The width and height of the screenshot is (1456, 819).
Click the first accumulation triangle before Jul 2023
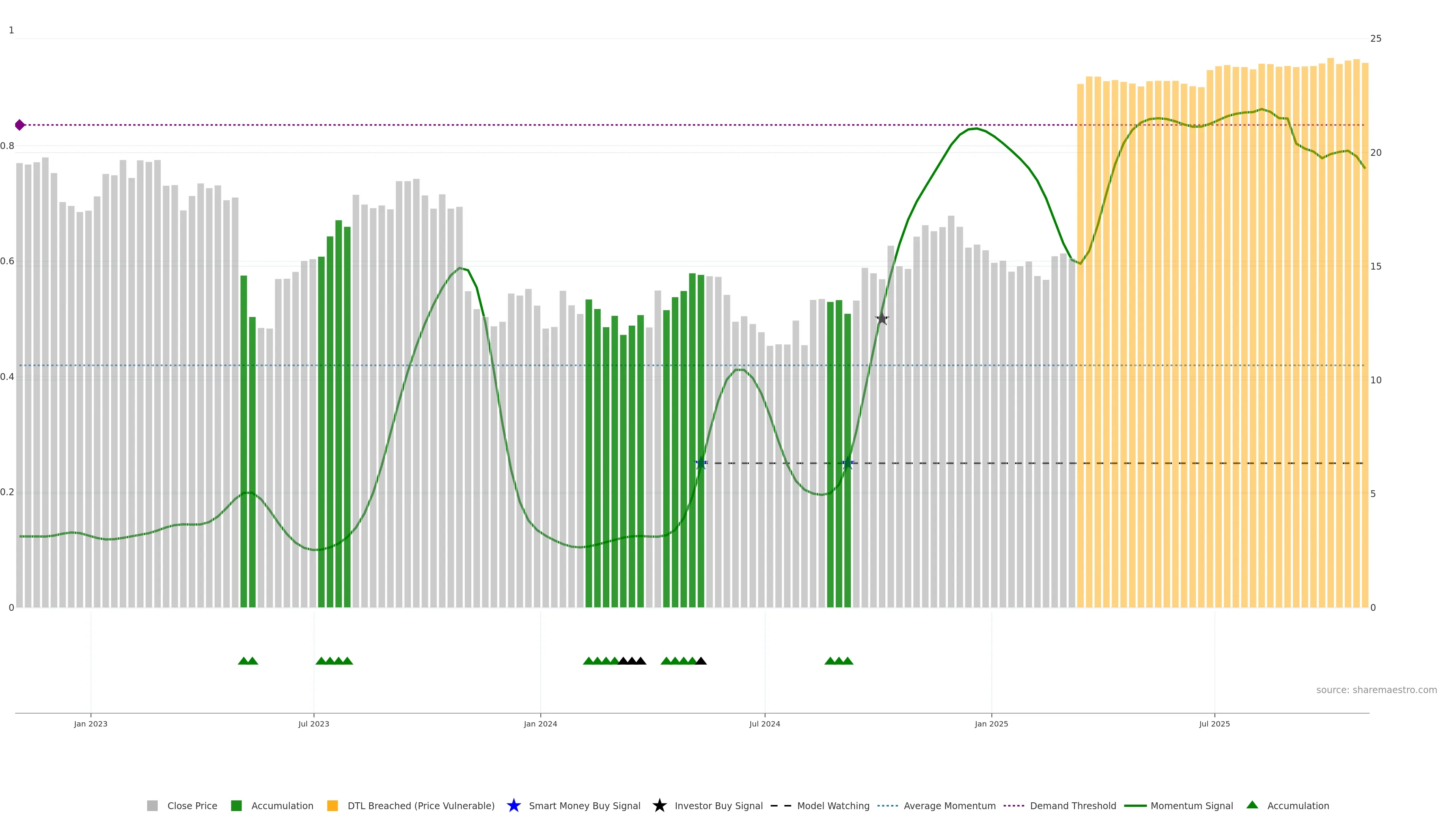click(243, 661)
